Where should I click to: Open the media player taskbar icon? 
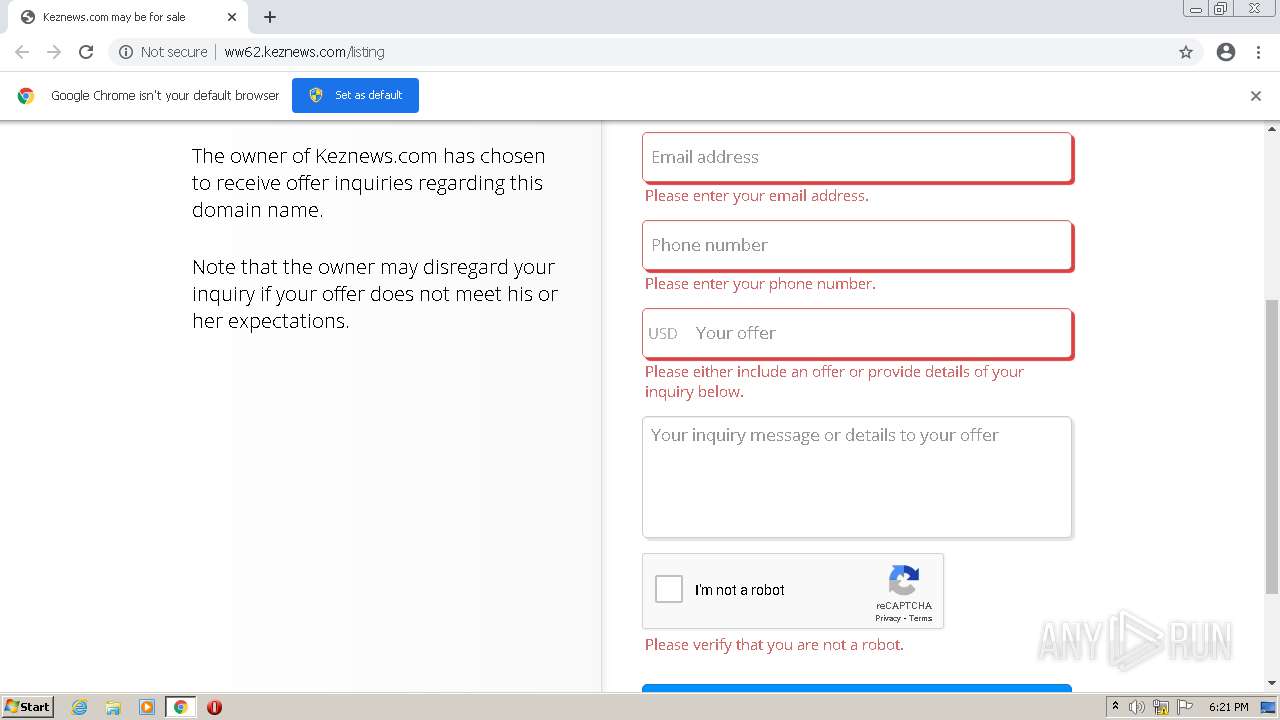(147, 707)
